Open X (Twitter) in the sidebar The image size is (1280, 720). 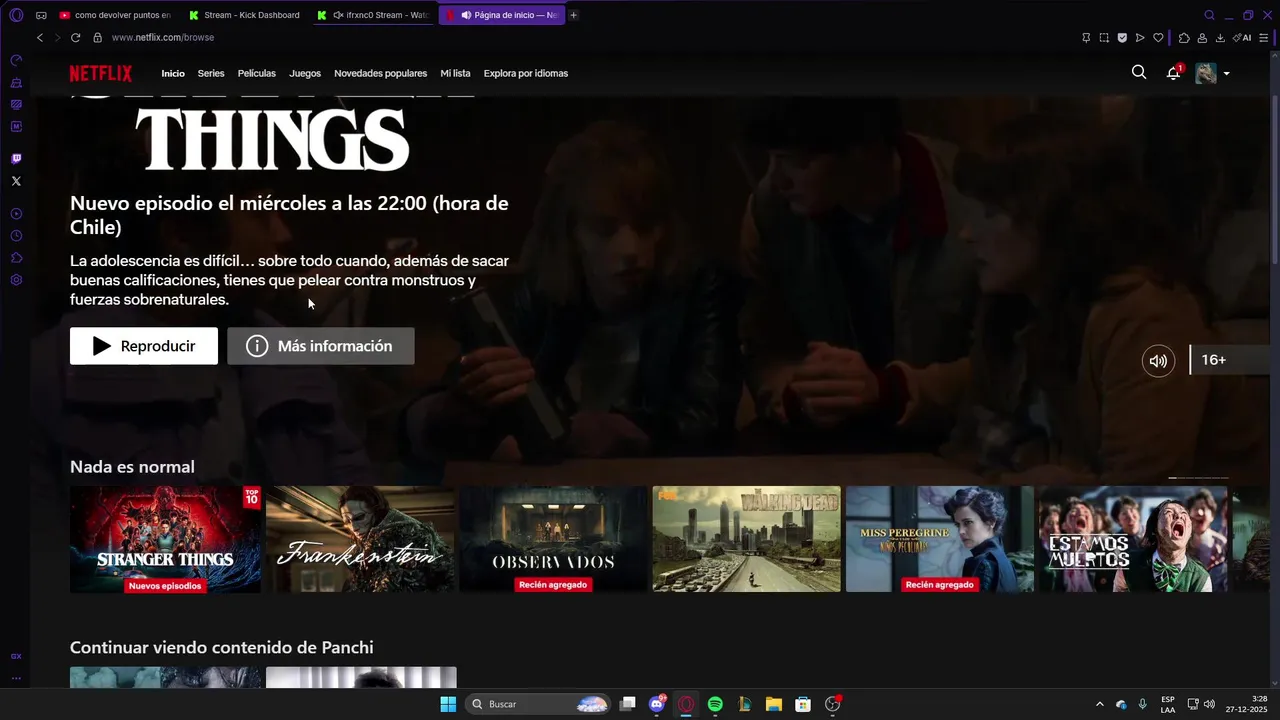click(16, 181)
